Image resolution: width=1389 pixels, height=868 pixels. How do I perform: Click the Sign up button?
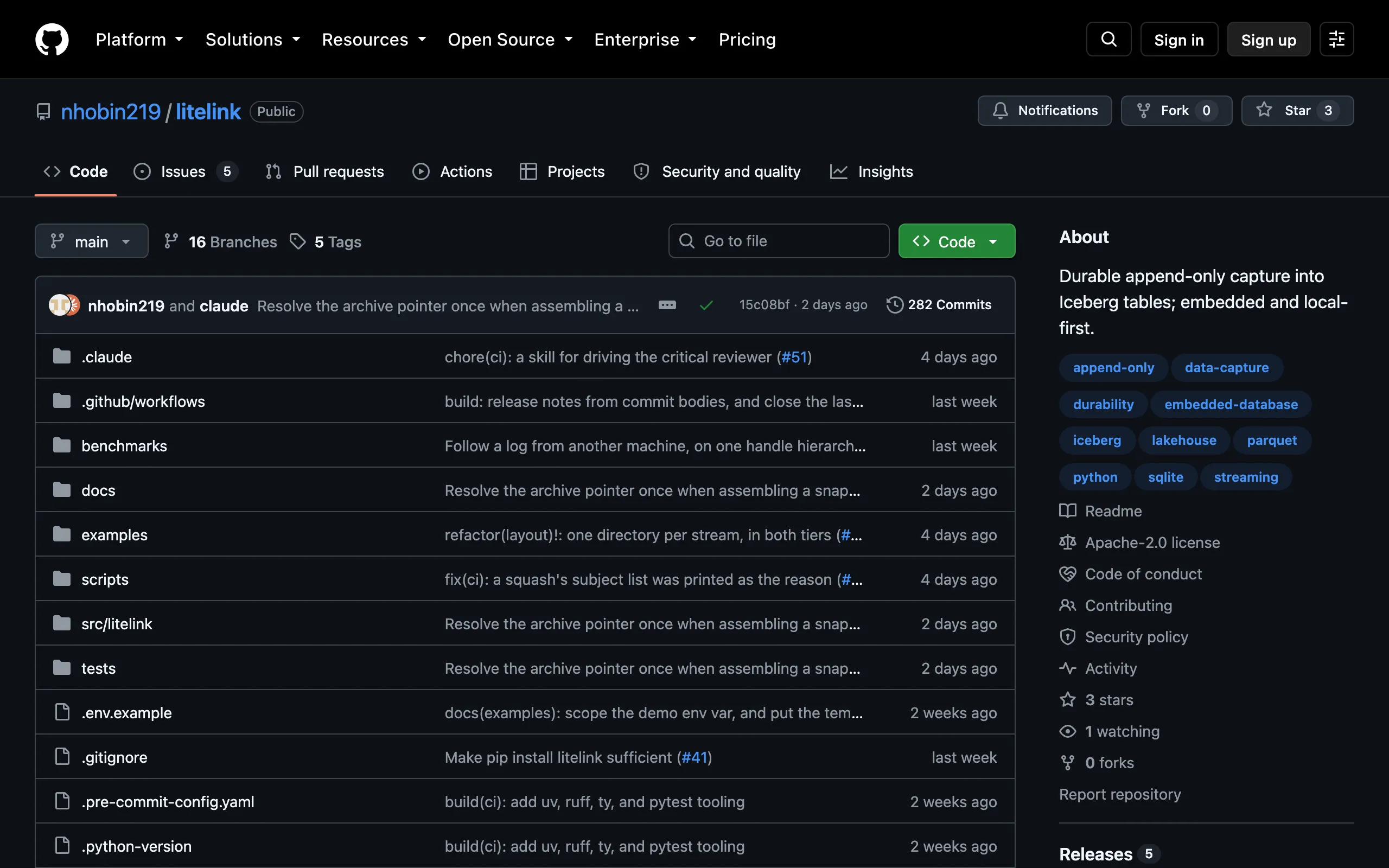coord(1269,39)
